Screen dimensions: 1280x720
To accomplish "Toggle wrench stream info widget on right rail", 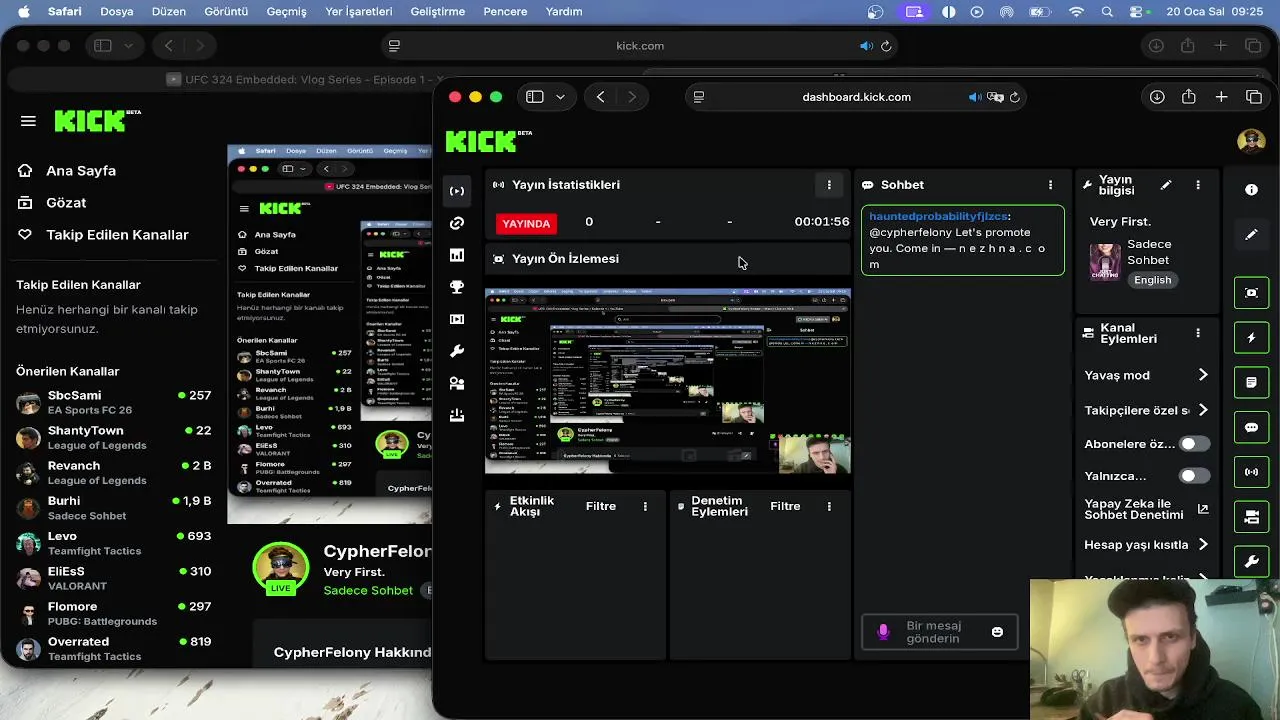I will coord(1251,562).
